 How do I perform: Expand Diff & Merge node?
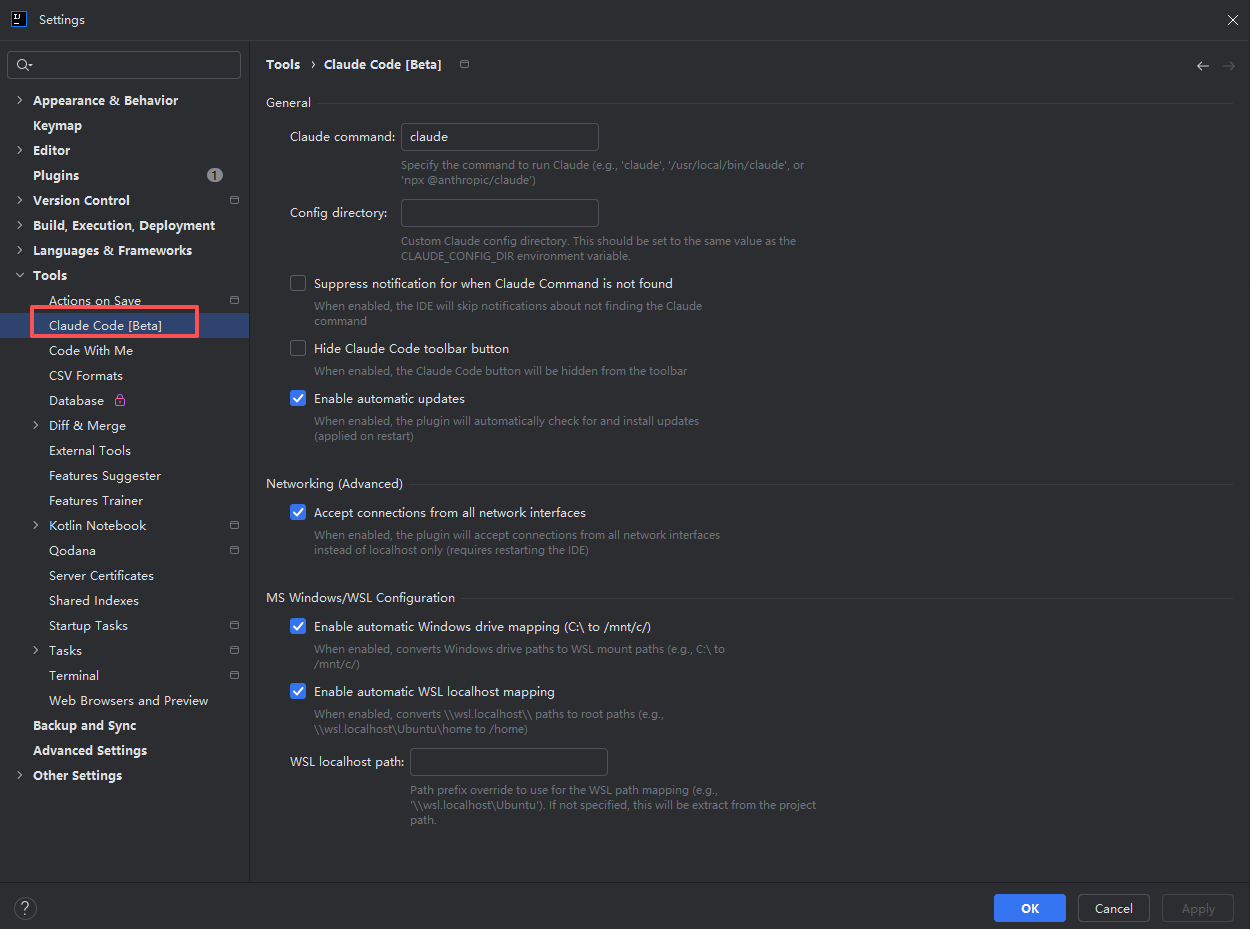tap(36, 425)
